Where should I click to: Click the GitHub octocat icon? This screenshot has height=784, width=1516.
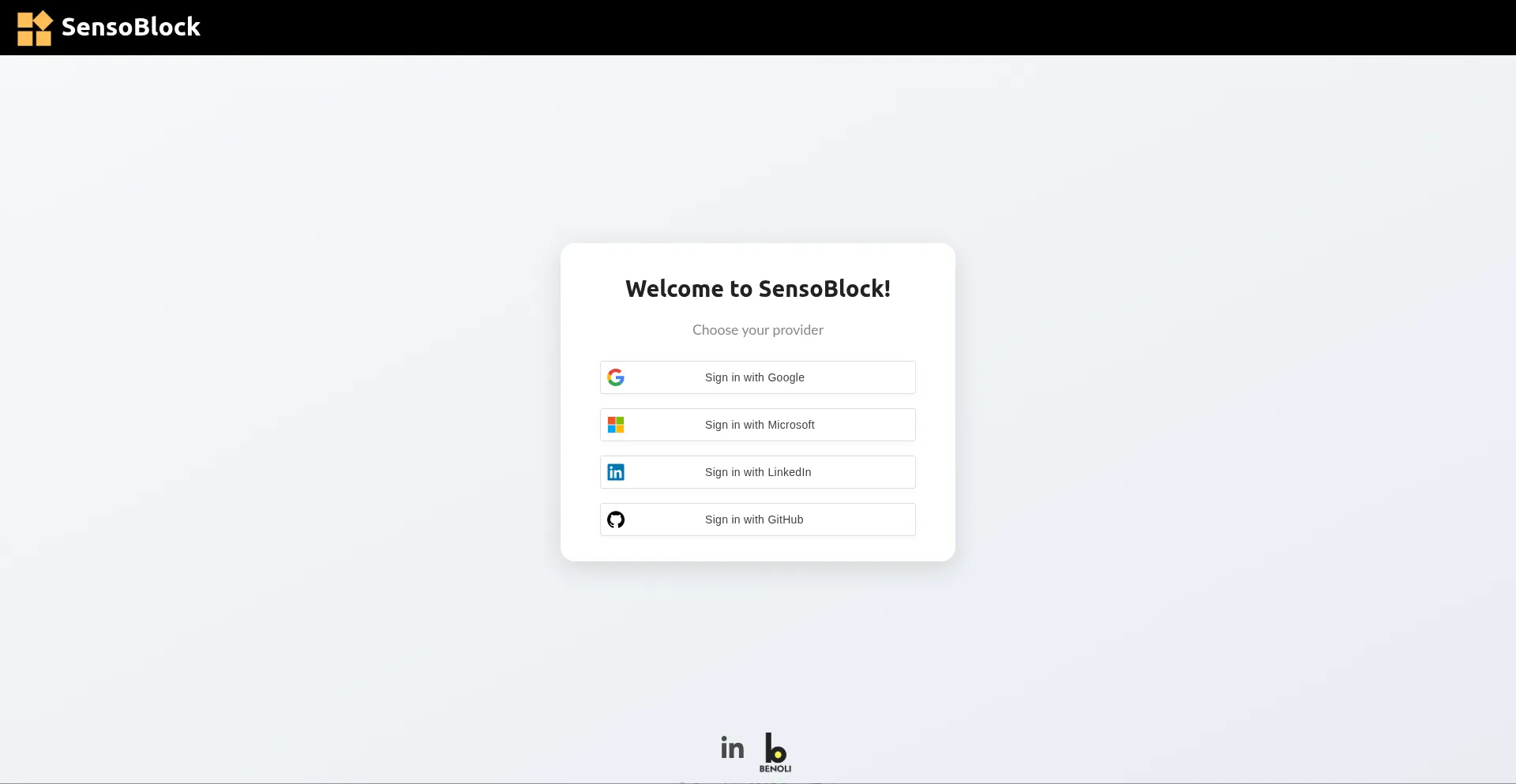click(616, 519)
